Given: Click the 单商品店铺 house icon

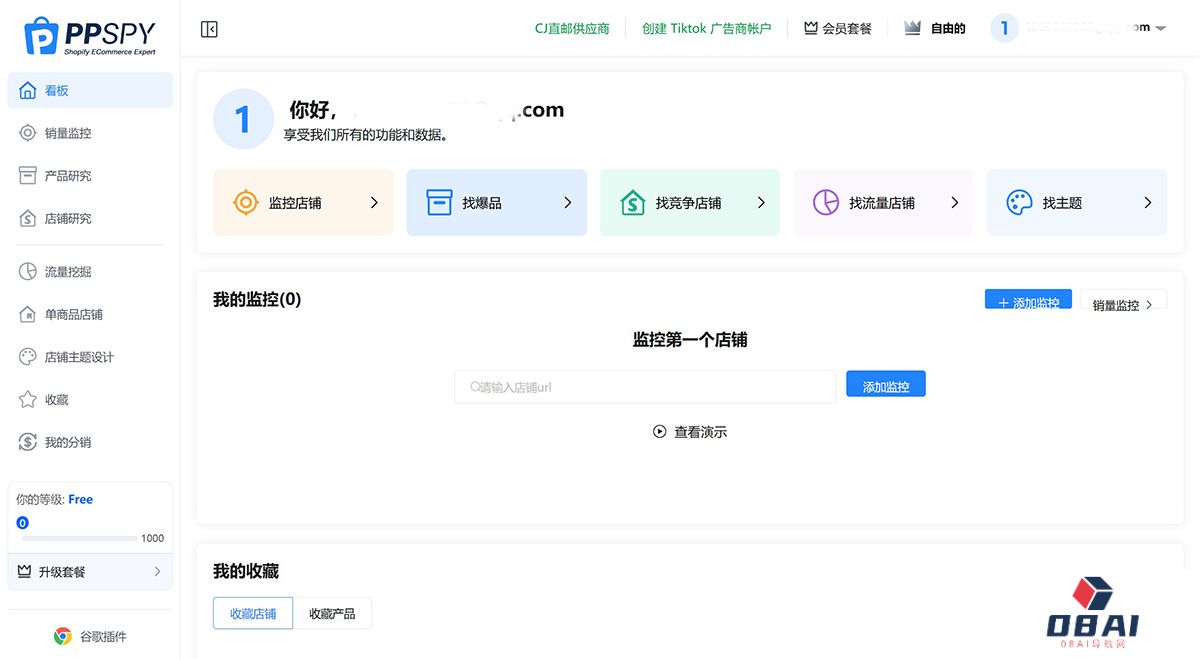Looking at the screenshot, I should (x=27, y=314).
